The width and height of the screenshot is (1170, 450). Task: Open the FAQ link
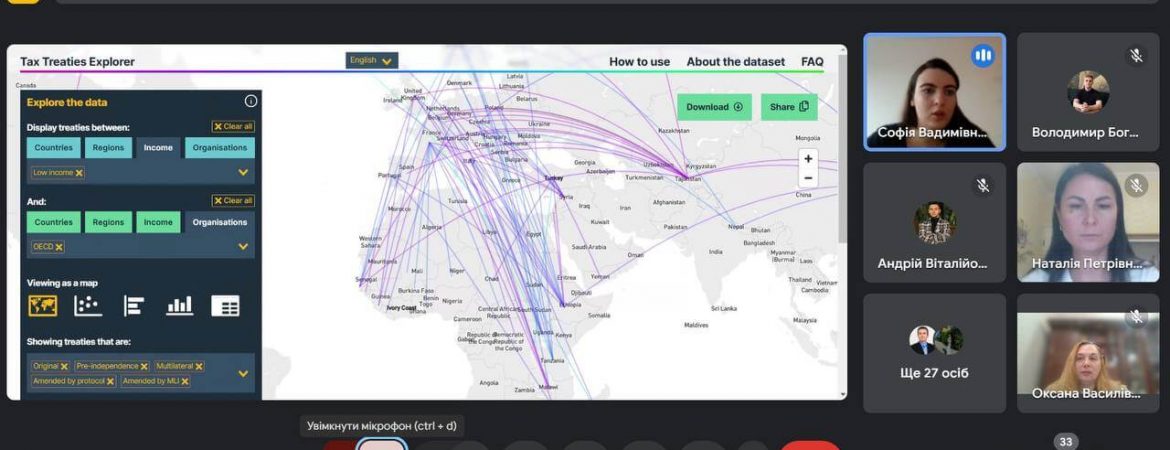tap(813, 62)
